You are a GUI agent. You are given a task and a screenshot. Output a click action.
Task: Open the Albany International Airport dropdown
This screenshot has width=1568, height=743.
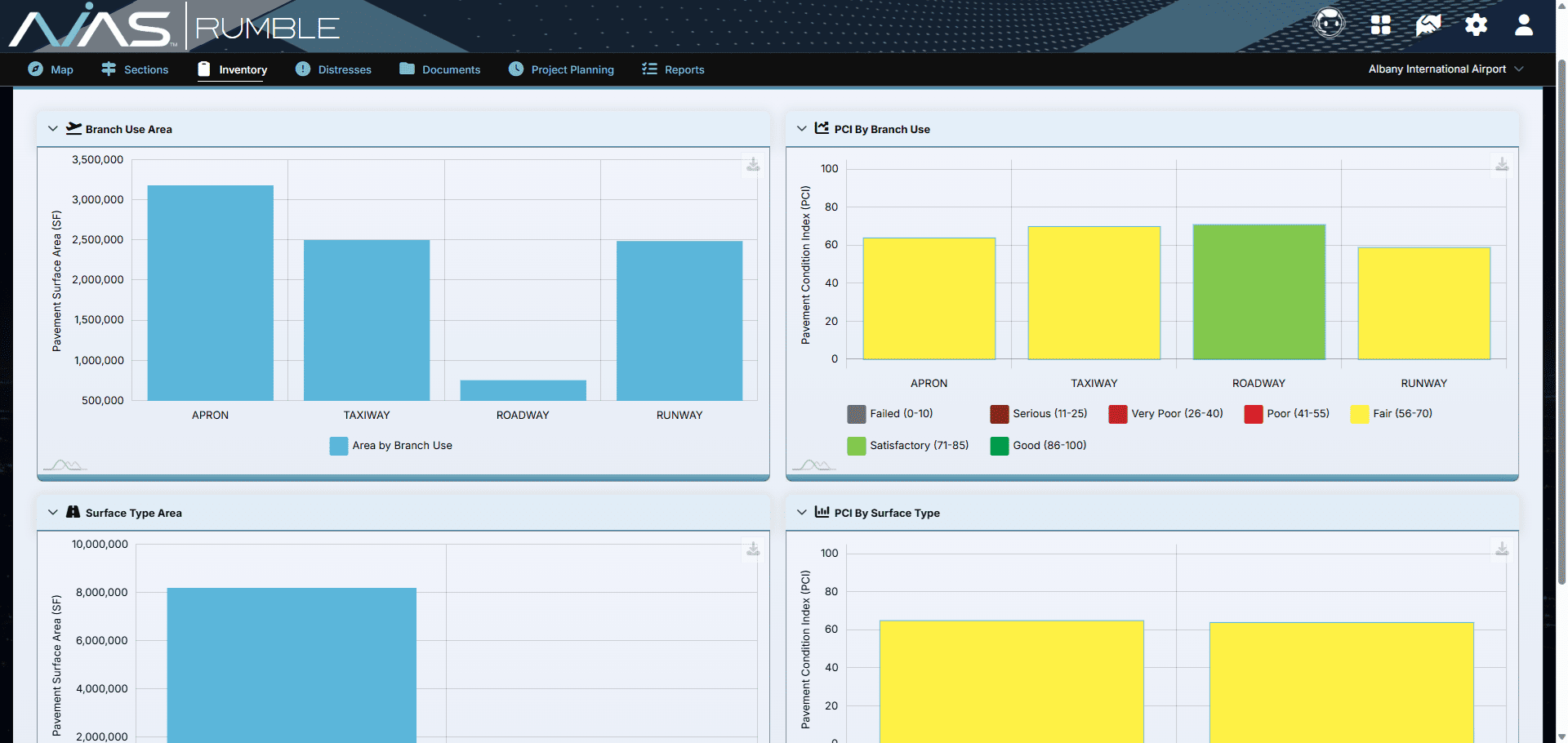pos(1445,69)
